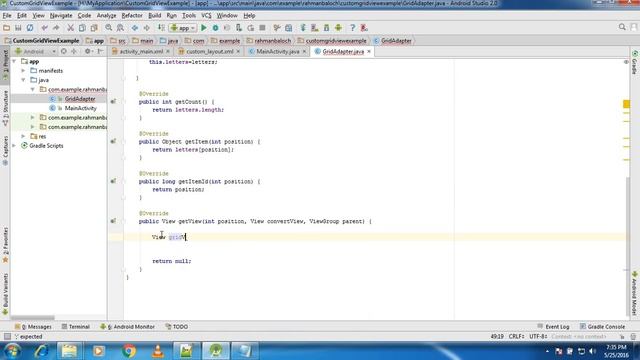The height and width of the screenshot is (360, 640).
Task: Expand Gradle Scripts node
Action: click(14, 145)
